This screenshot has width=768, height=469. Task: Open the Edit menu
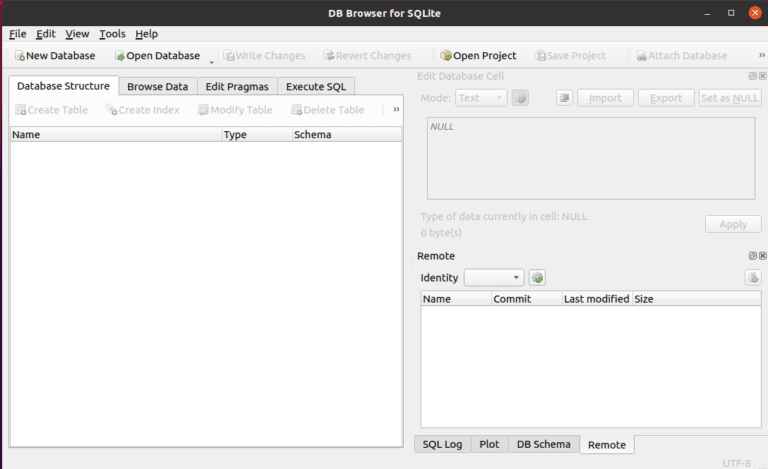(46, 34)
